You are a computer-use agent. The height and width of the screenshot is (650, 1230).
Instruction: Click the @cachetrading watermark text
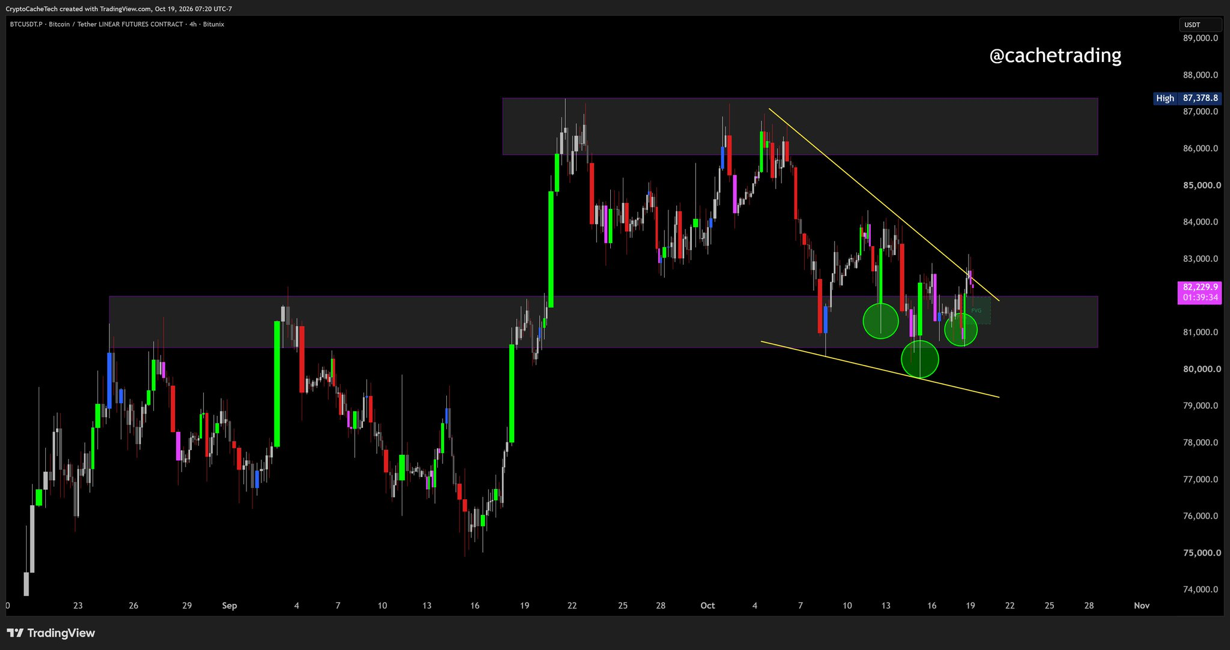pyautogui.click(x=1055, y=56)
